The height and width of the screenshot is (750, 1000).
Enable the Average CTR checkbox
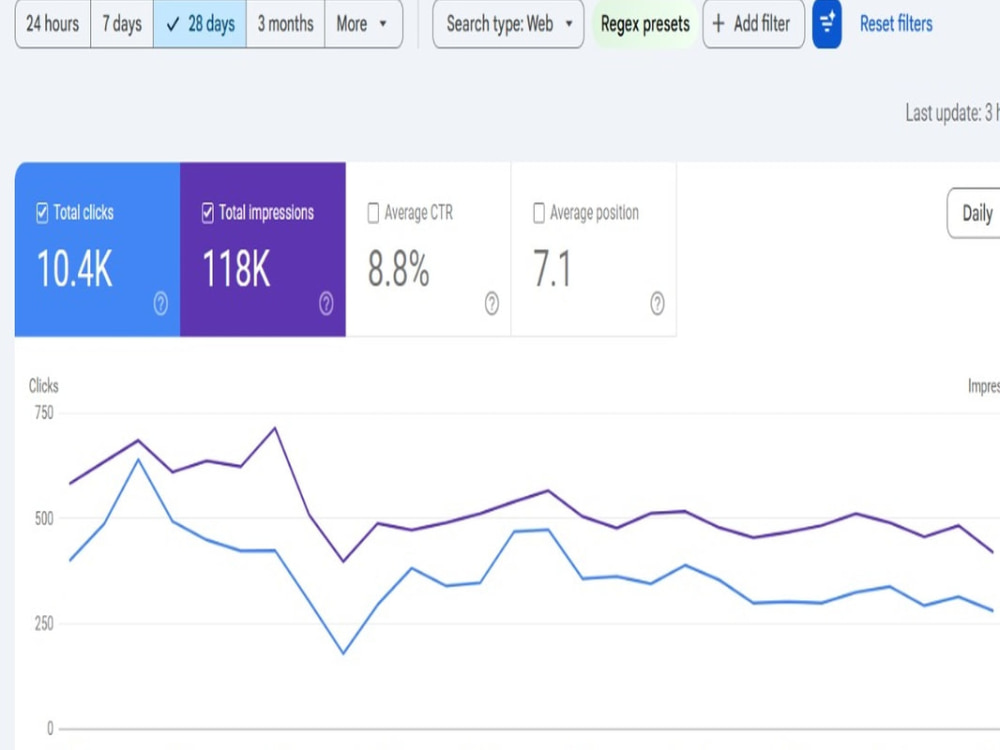pyautogui.click(x=373, y=212)
